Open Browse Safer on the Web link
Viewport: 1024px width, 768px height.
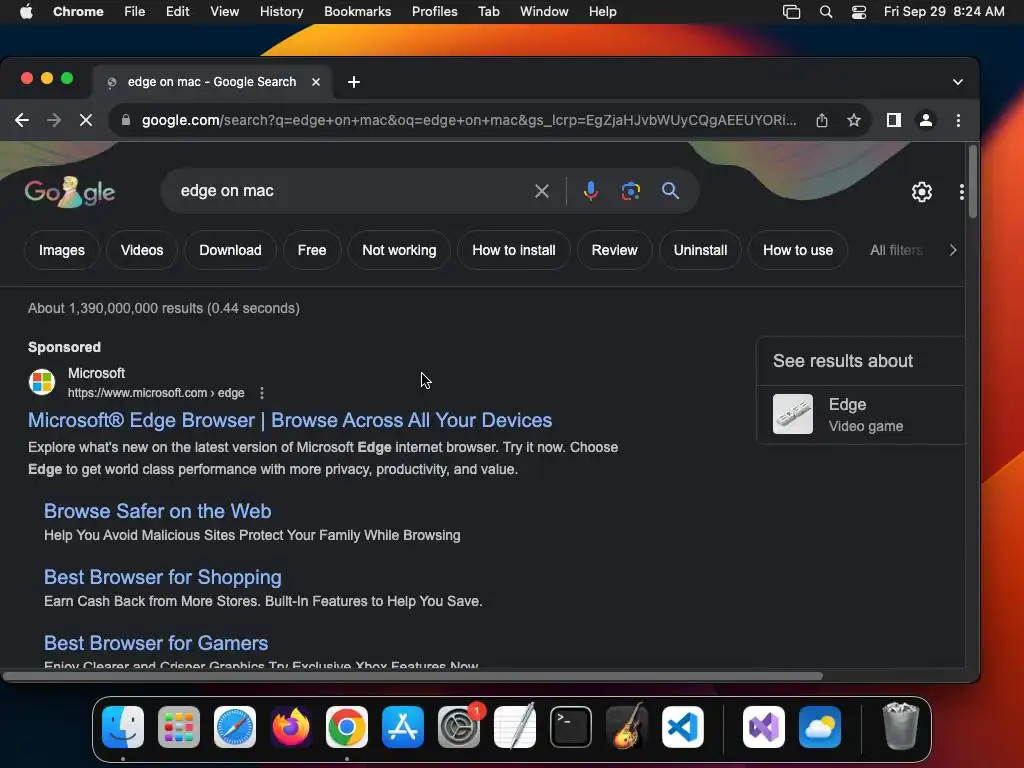coord(157,511)
